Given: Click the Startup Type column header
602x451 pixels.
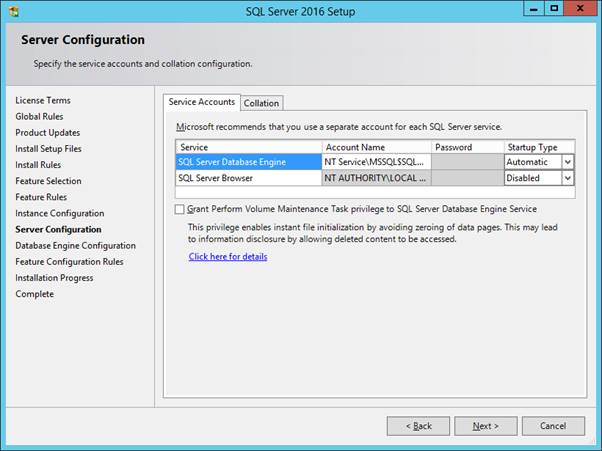Looking at the screenshot, I should coord(539,147).
